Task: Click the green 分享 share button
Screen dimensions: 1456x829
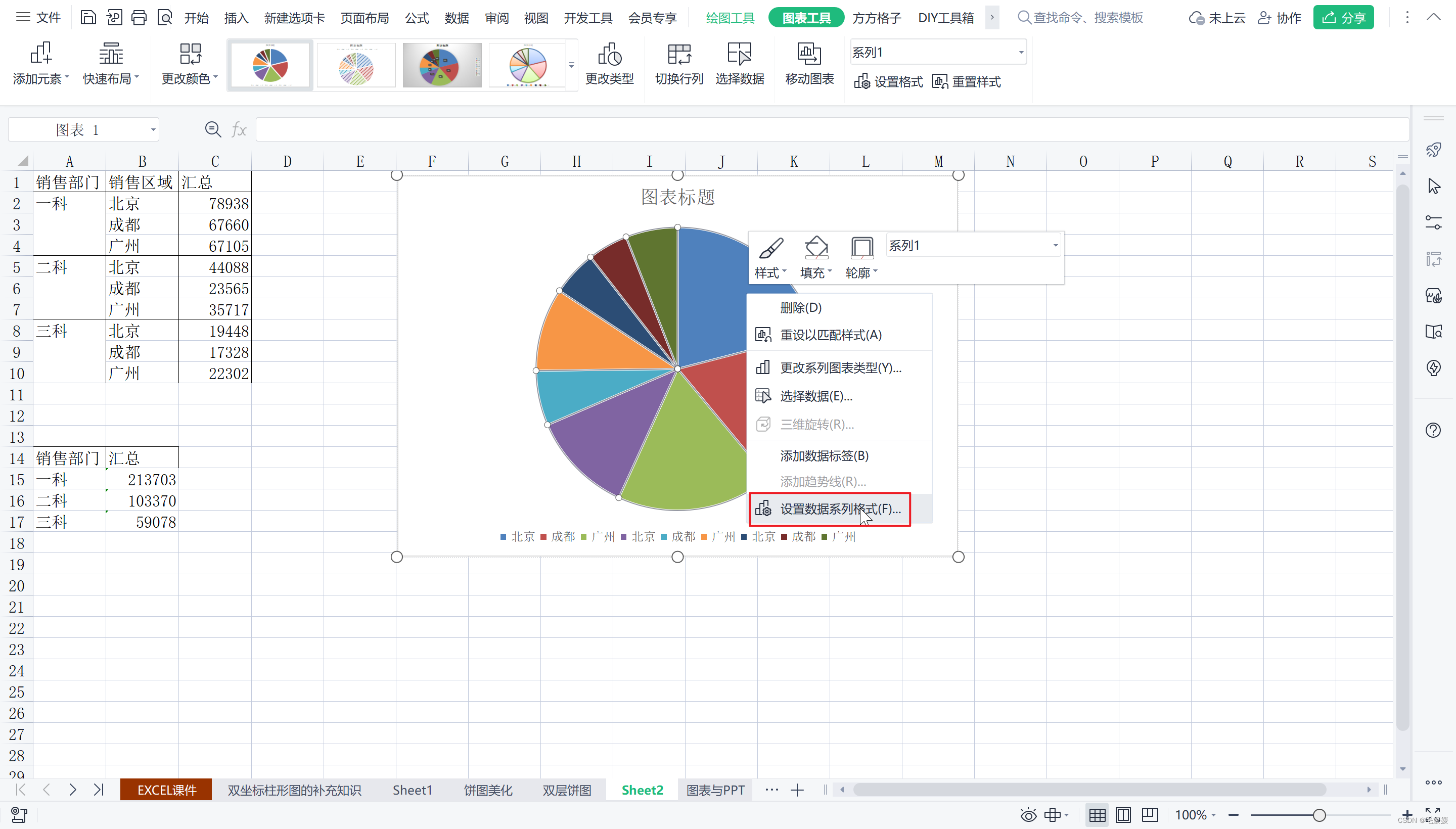Action: click(x=1343, y=18)
